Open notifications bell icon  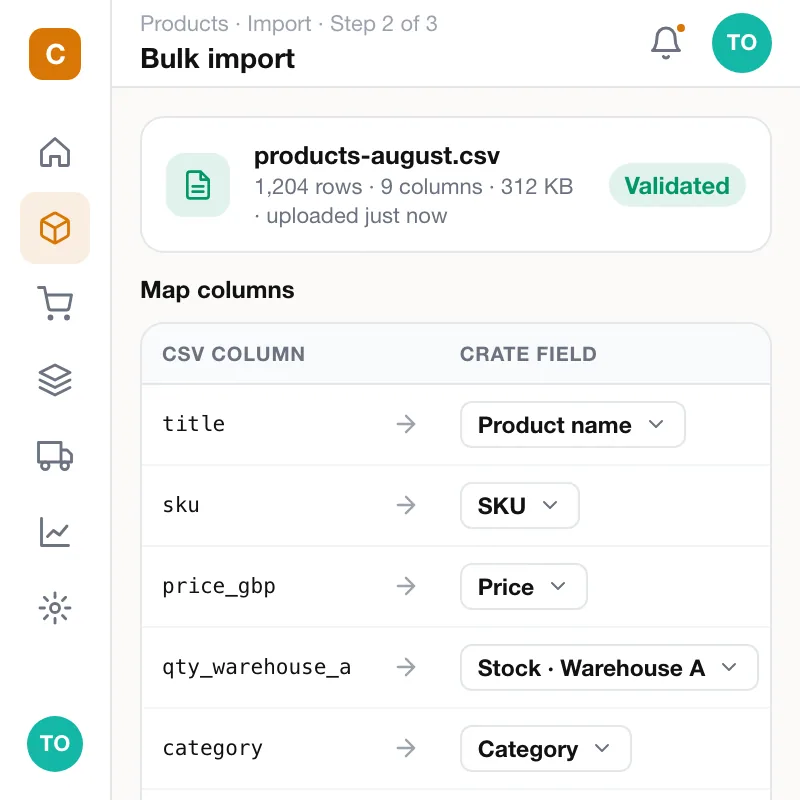pyautogui.click(x=666, y=43)
